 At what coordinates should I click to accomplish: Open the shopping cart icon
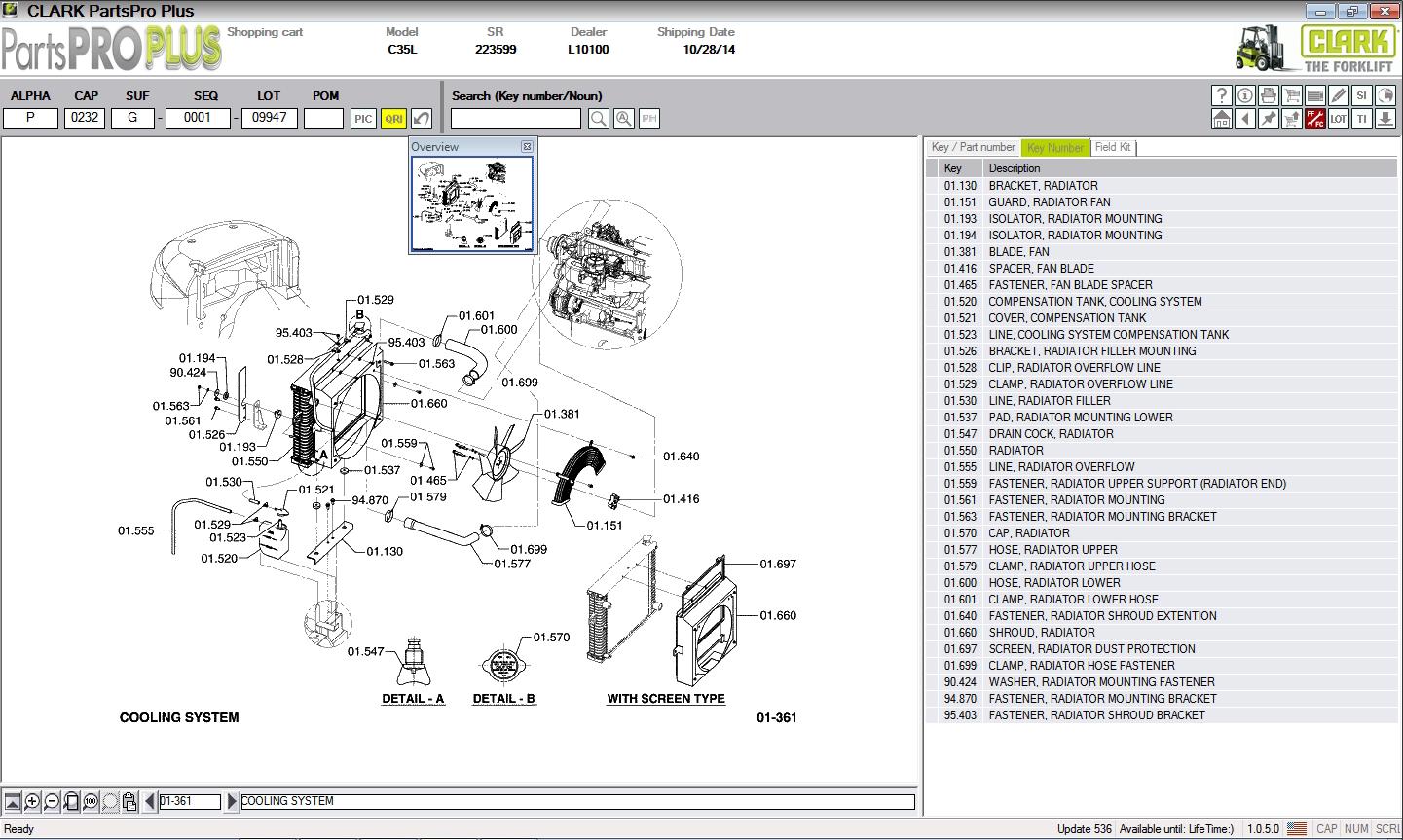point(1291,95)
